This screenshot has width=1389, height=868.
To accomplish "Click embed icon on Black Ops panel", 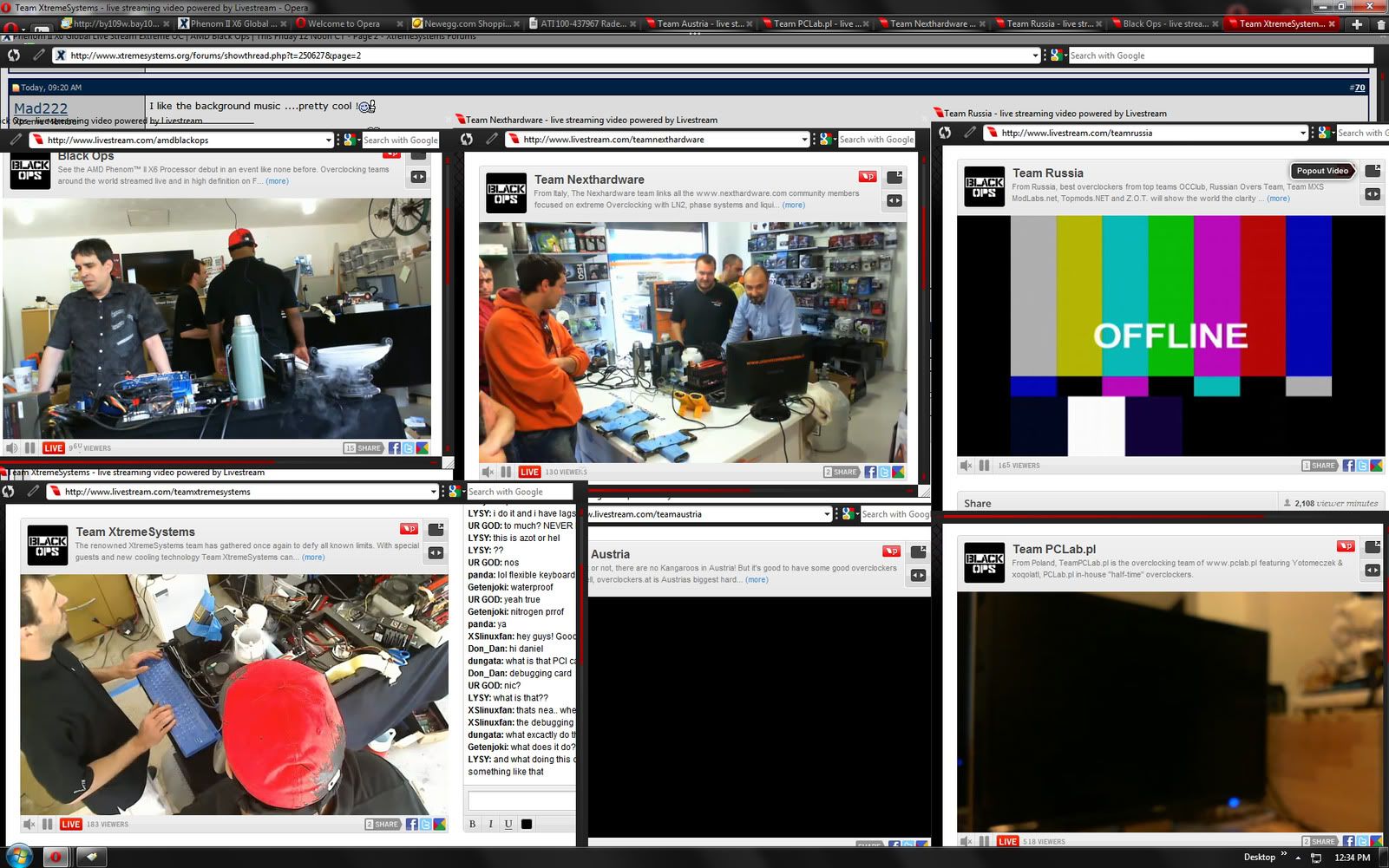I will 418,176.
